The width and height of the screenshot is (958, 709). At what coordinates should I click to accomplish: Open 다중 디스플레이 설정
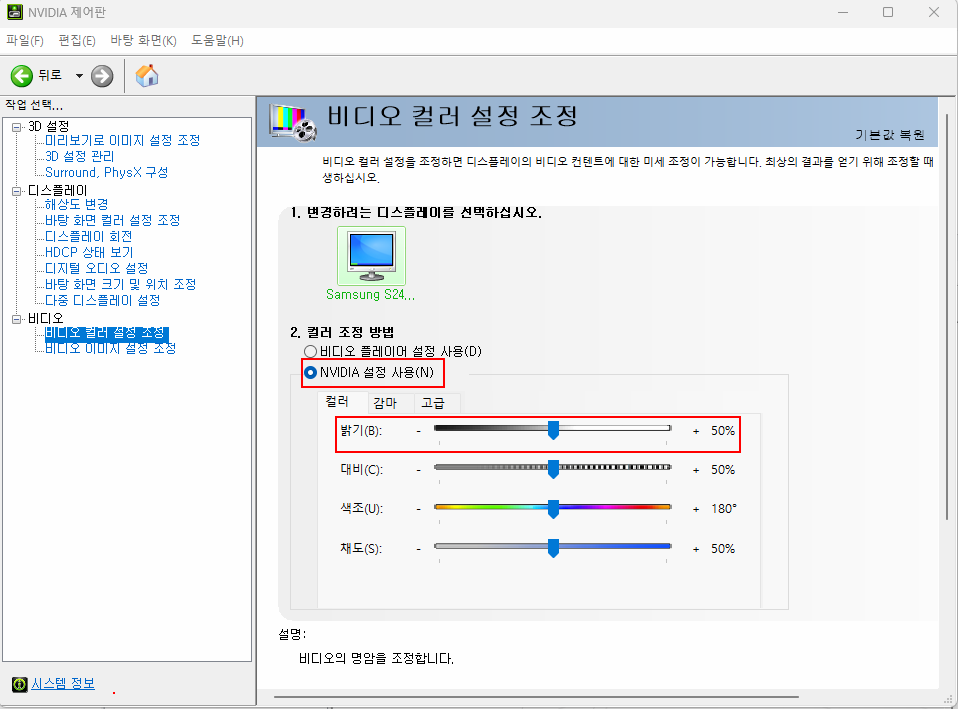tap(103, 300)
